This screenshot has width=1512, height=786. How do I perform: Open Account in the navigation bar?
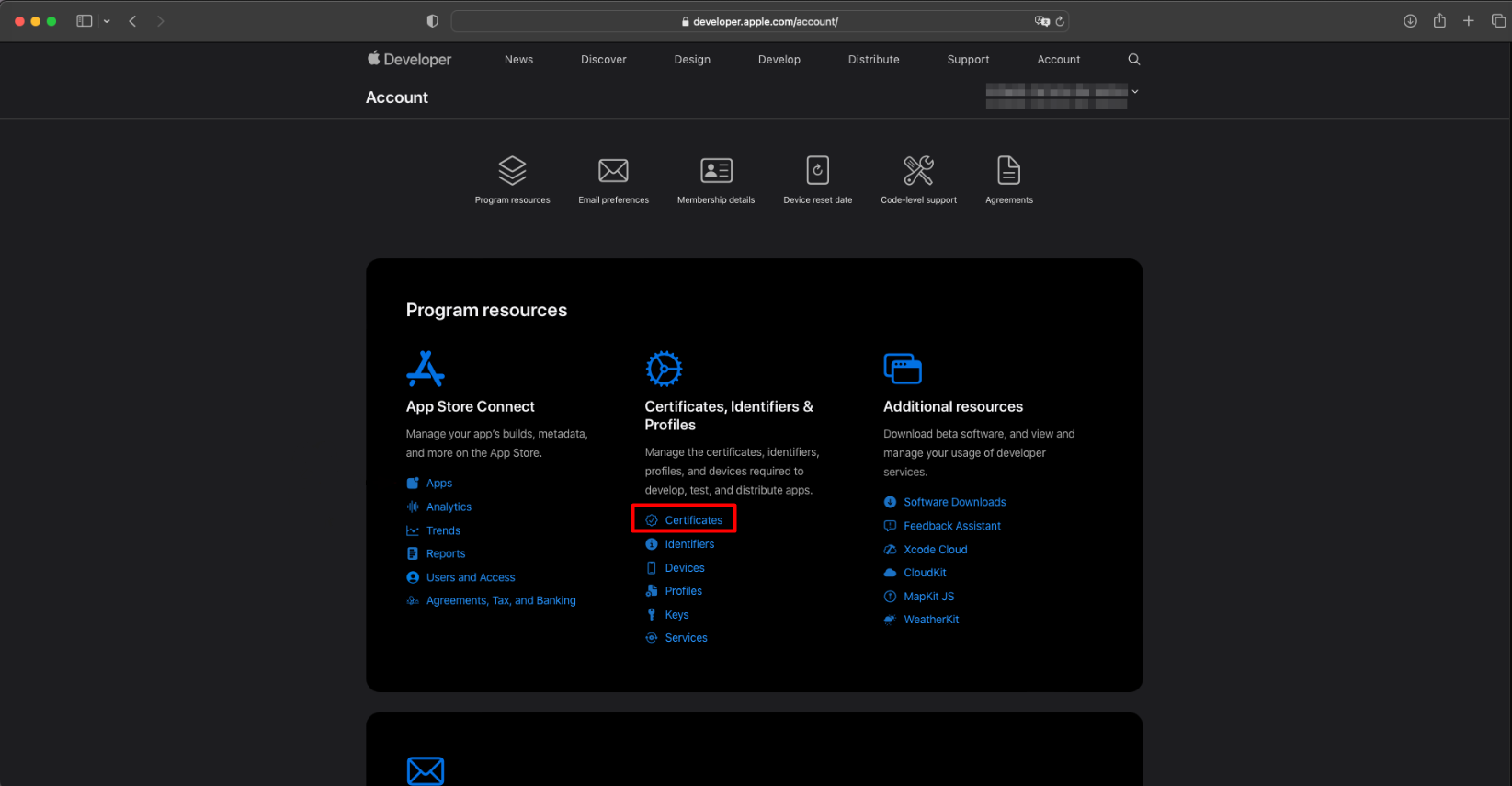tap(1059, 59)
